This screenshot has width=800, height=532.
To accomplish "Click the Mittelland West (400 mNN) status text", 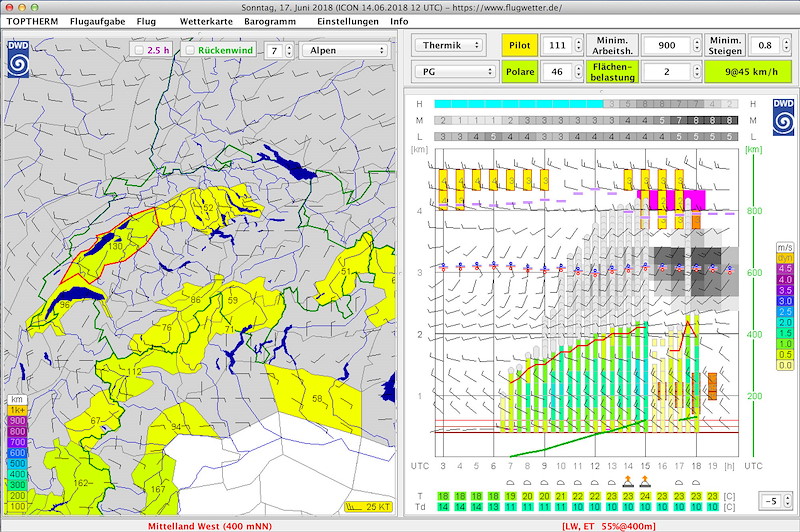I will 210,526.
